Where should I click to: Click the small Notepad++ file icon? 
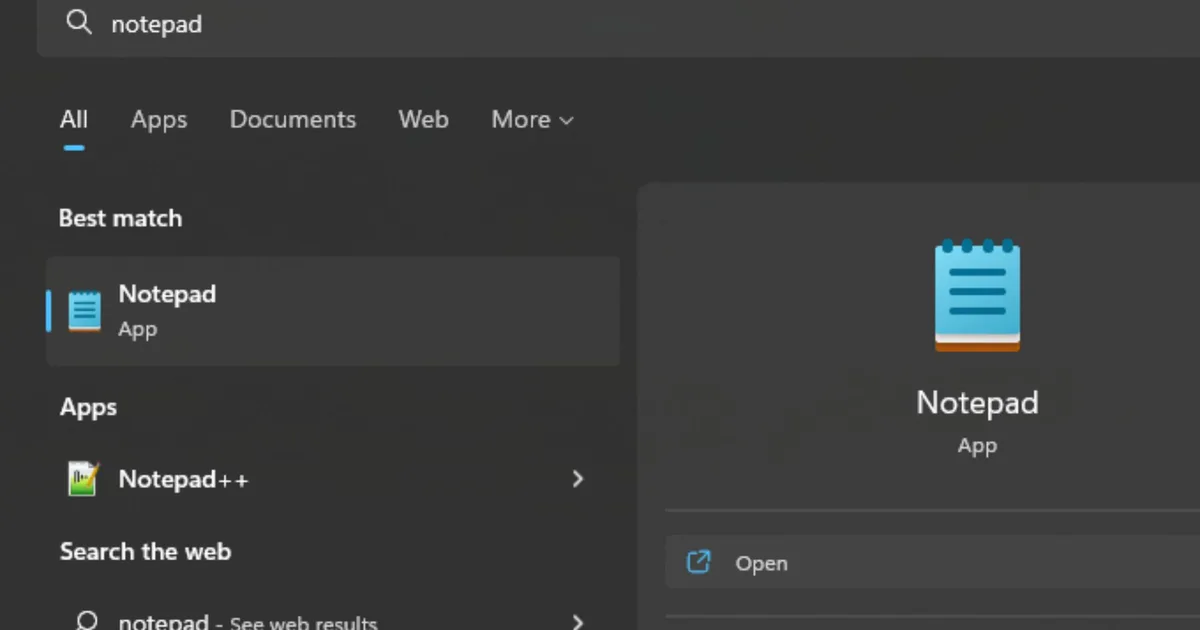(81, 478)
